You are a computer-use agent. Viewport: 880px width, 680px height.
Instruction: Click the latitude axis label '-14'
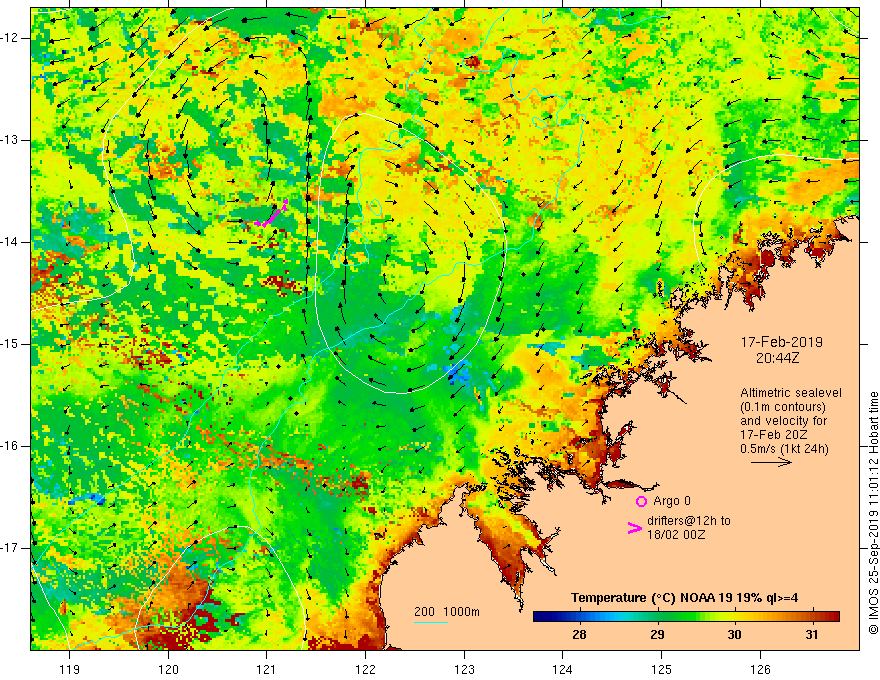point(11,242)
